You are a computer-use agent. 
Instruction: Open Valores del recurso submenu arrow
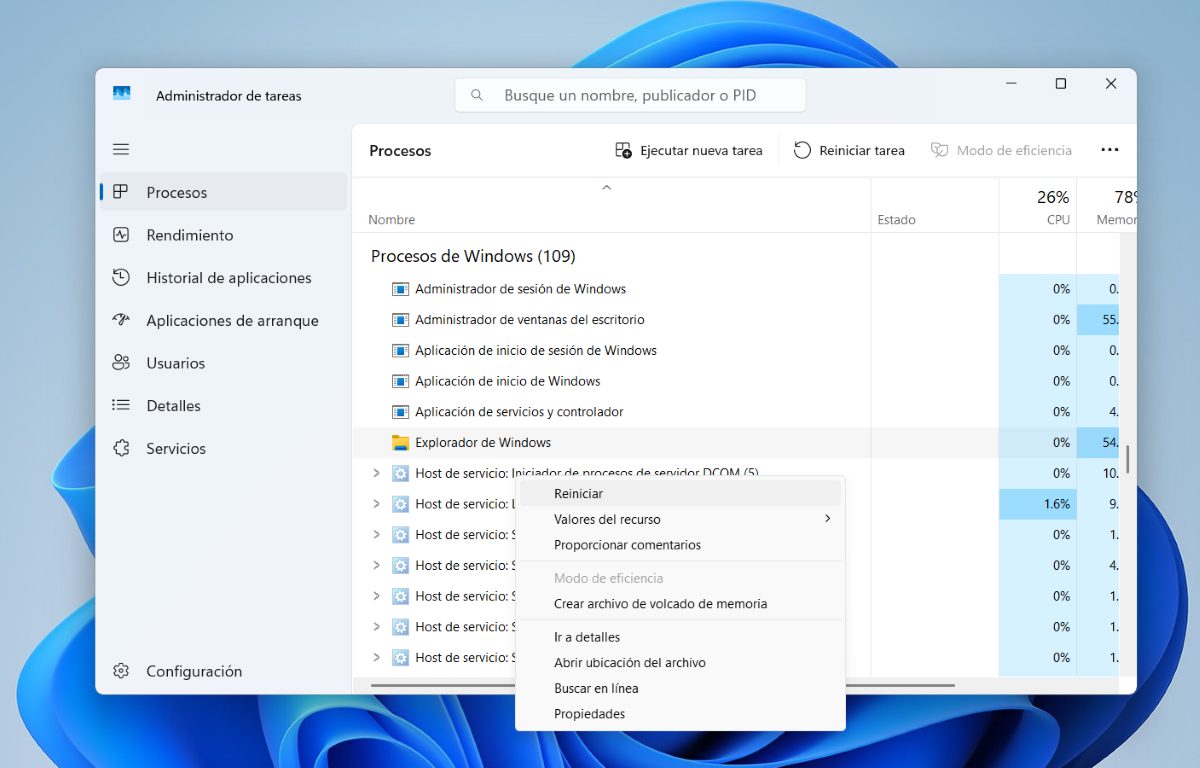pyautogui.click(x=827, y=519)
